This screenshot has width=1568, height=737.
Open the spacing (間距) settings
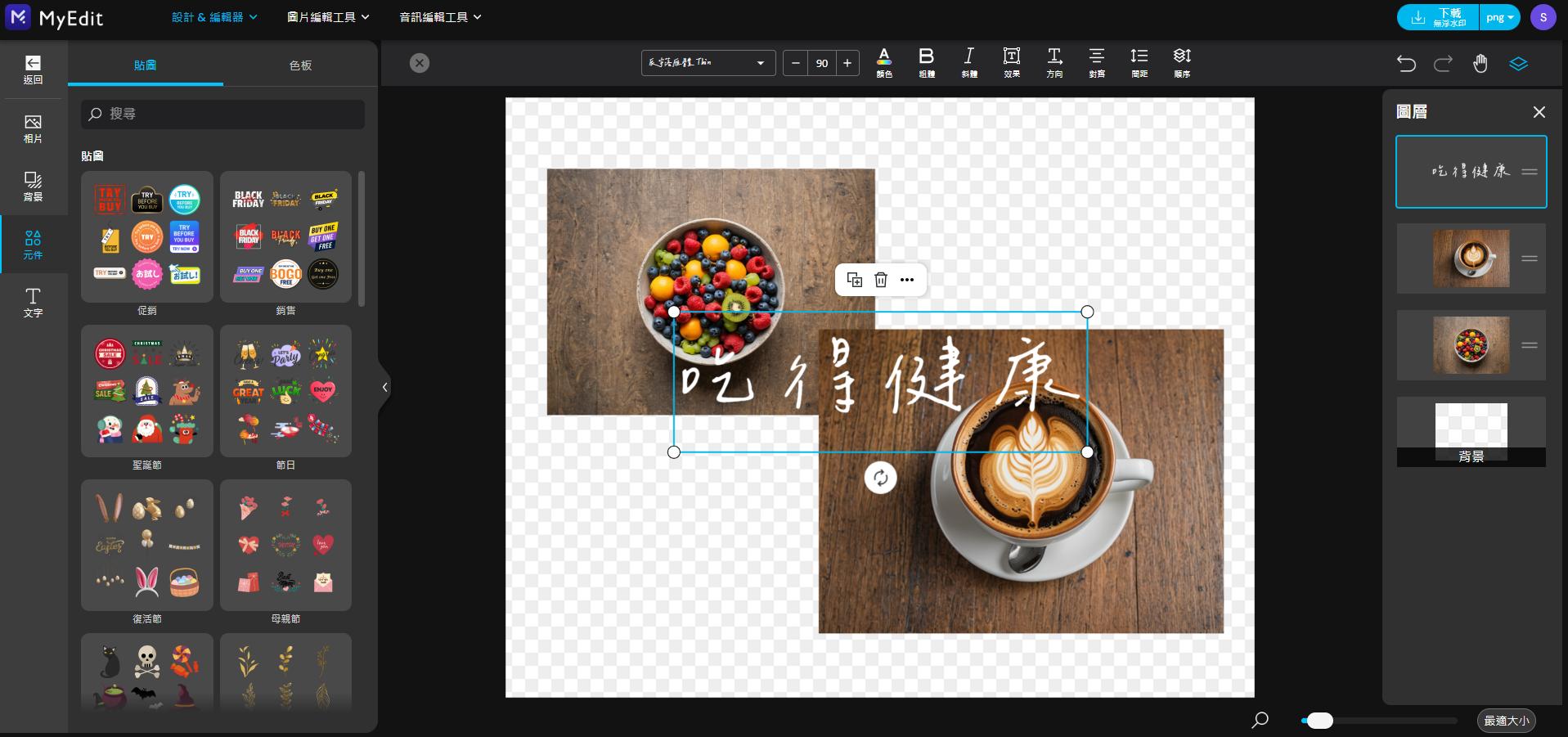pyautogui.click(x=1139, y=62)
